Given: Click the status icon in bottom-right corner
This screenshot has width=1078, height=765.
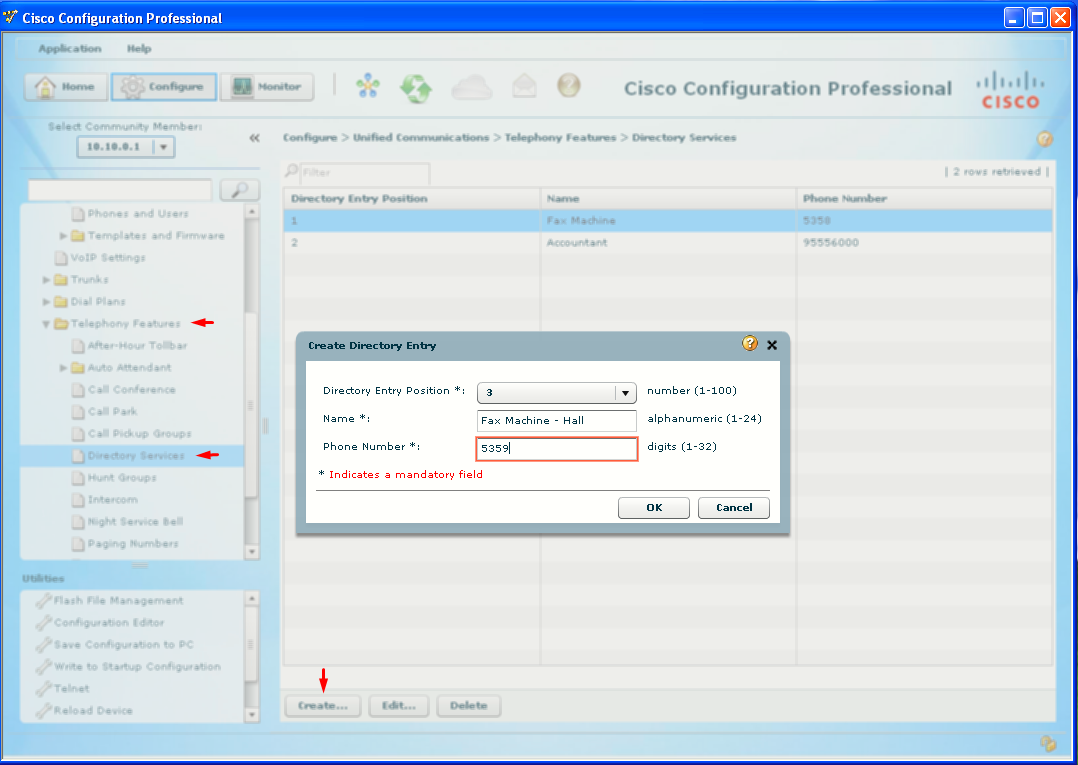Looking at the screenshot, I should (x=1048, y=744).
